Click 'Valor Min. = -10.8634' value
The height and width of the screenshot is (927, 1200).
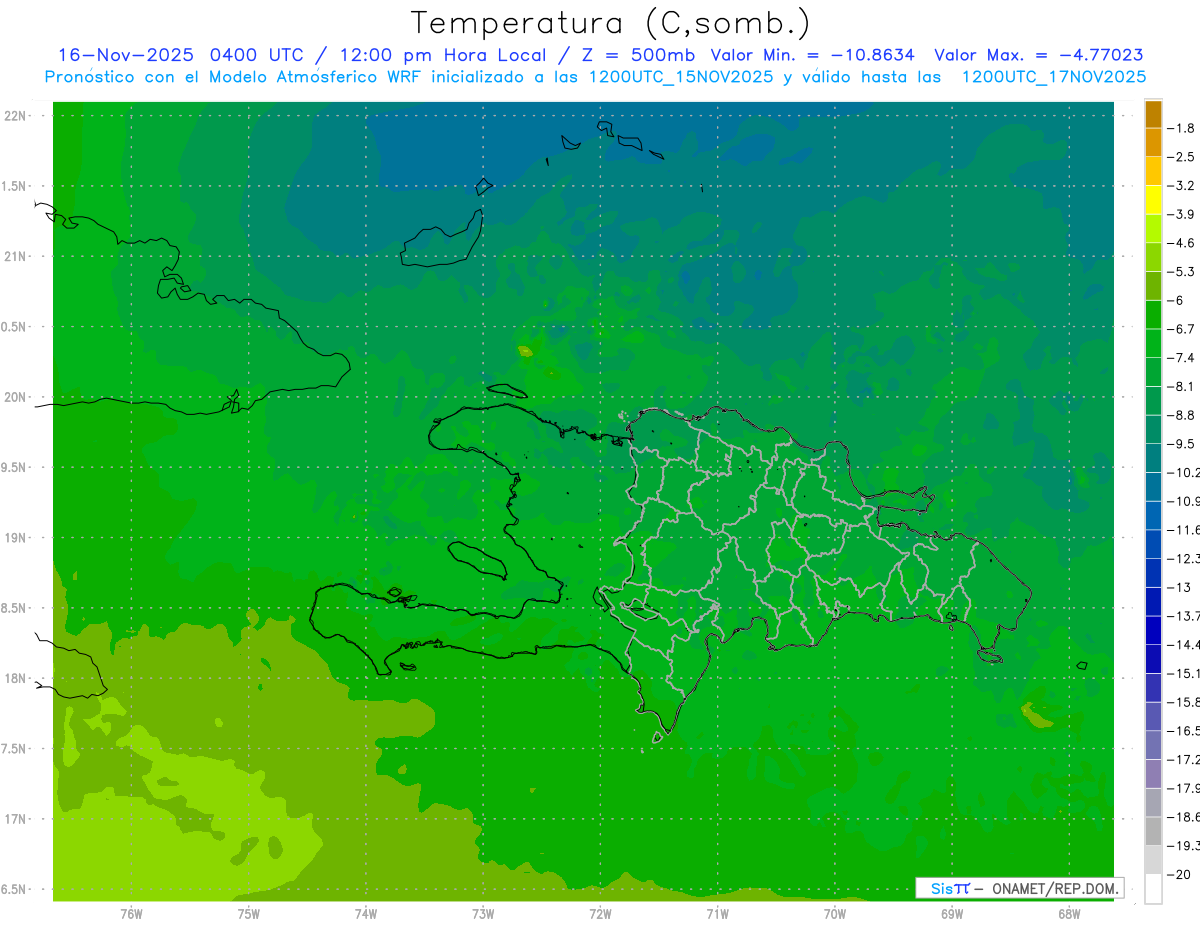812,55
